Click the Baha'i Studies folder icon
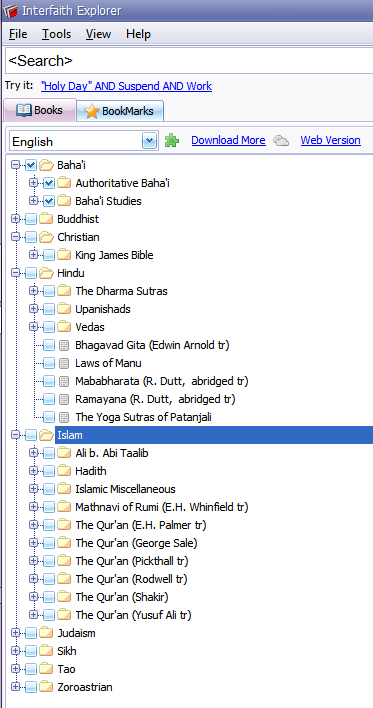Viewport: 373px width, 708px height. (x=64, y=201)
